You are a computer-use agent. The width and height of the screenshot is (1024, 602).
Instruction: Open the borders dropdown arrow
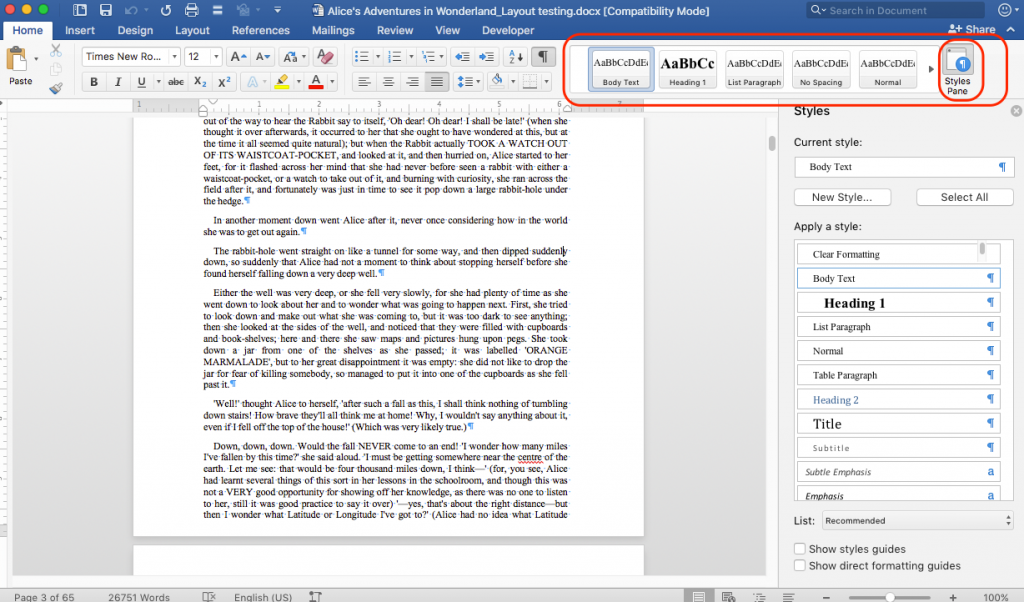(x=546, y=82)
